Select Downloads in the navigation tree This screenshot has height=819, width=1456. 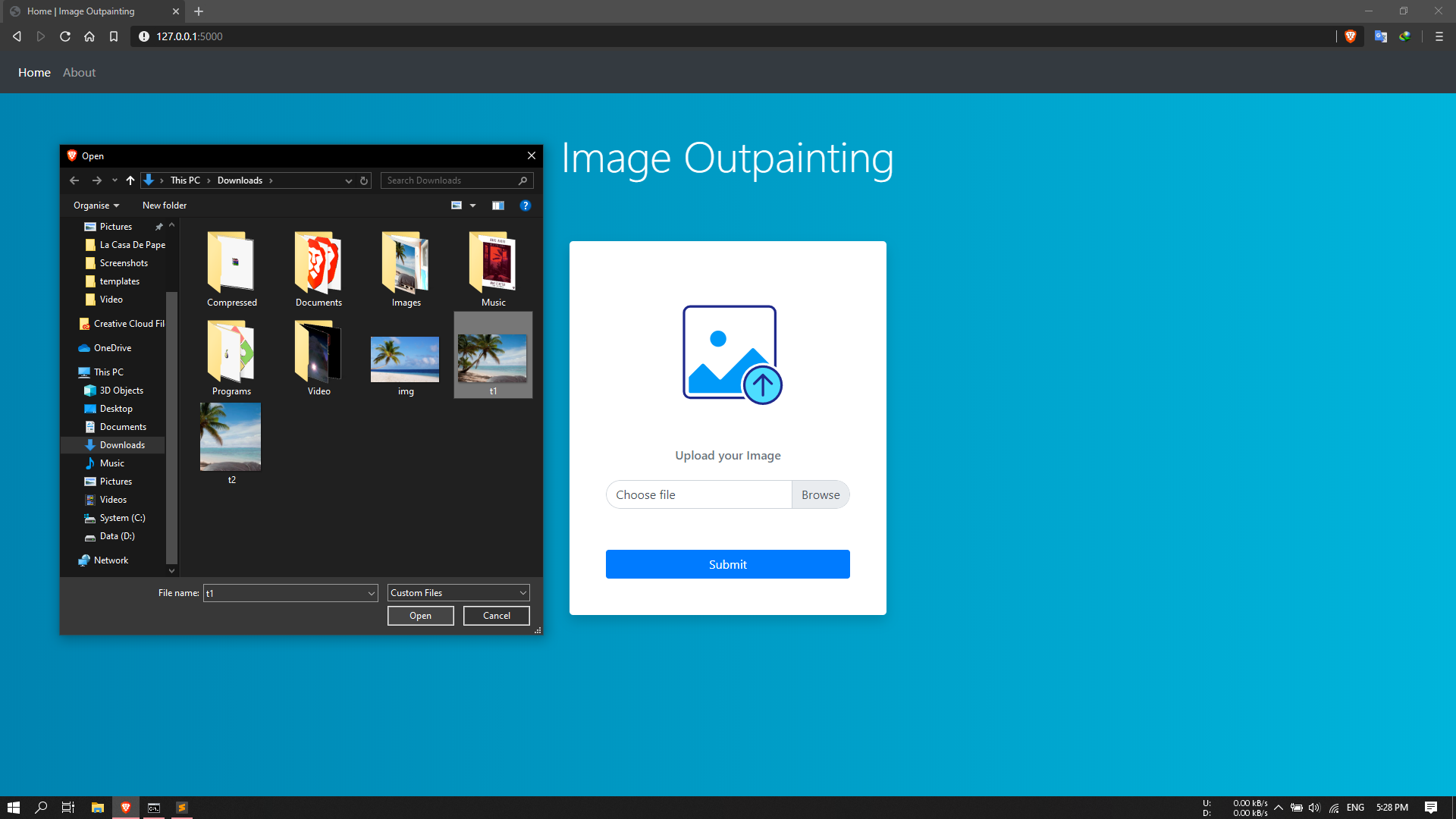(x=122, y=445)
